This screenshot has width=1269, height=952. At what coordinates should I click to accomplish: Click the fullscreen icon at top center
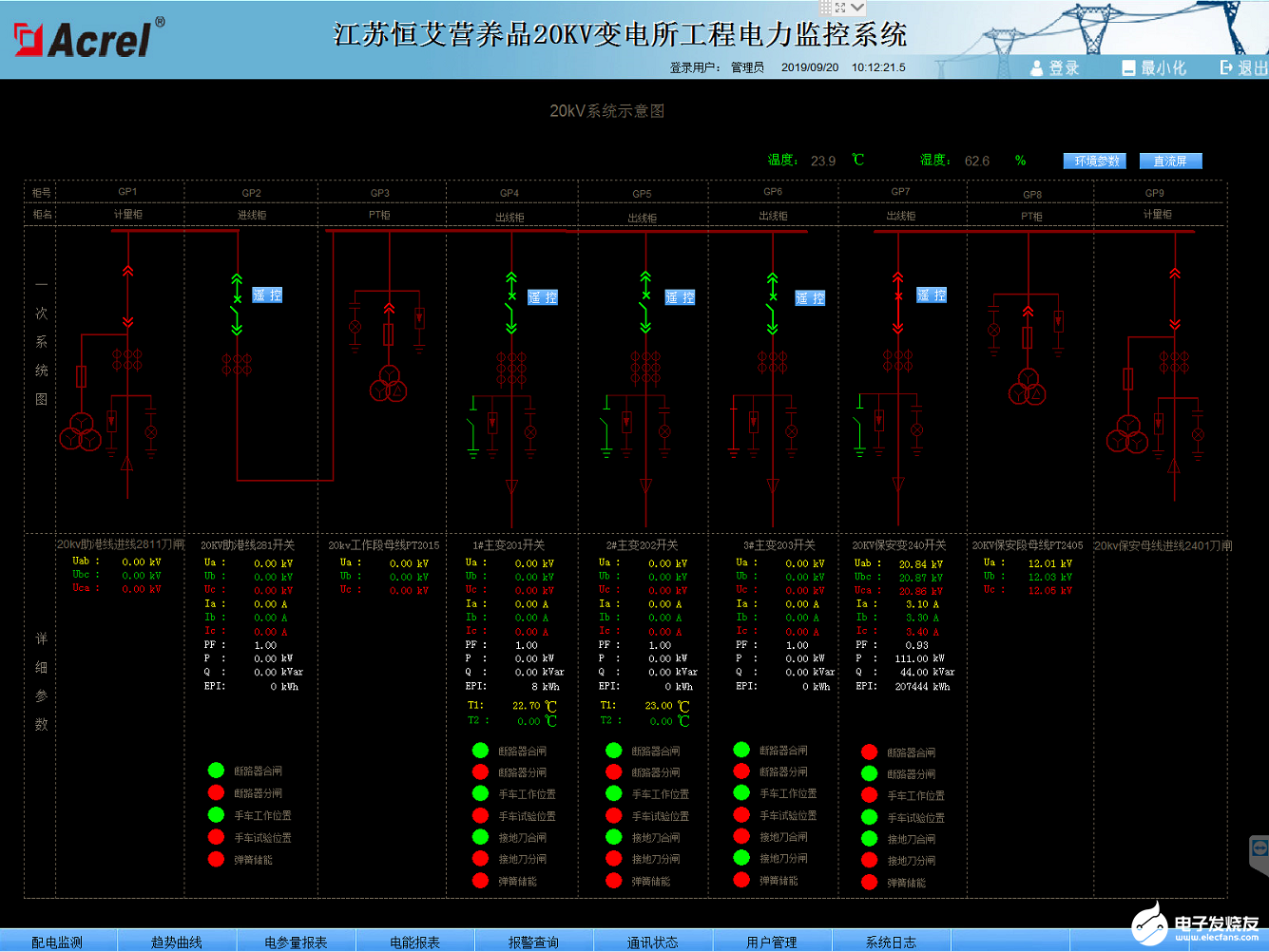click(x=840, y=8)
